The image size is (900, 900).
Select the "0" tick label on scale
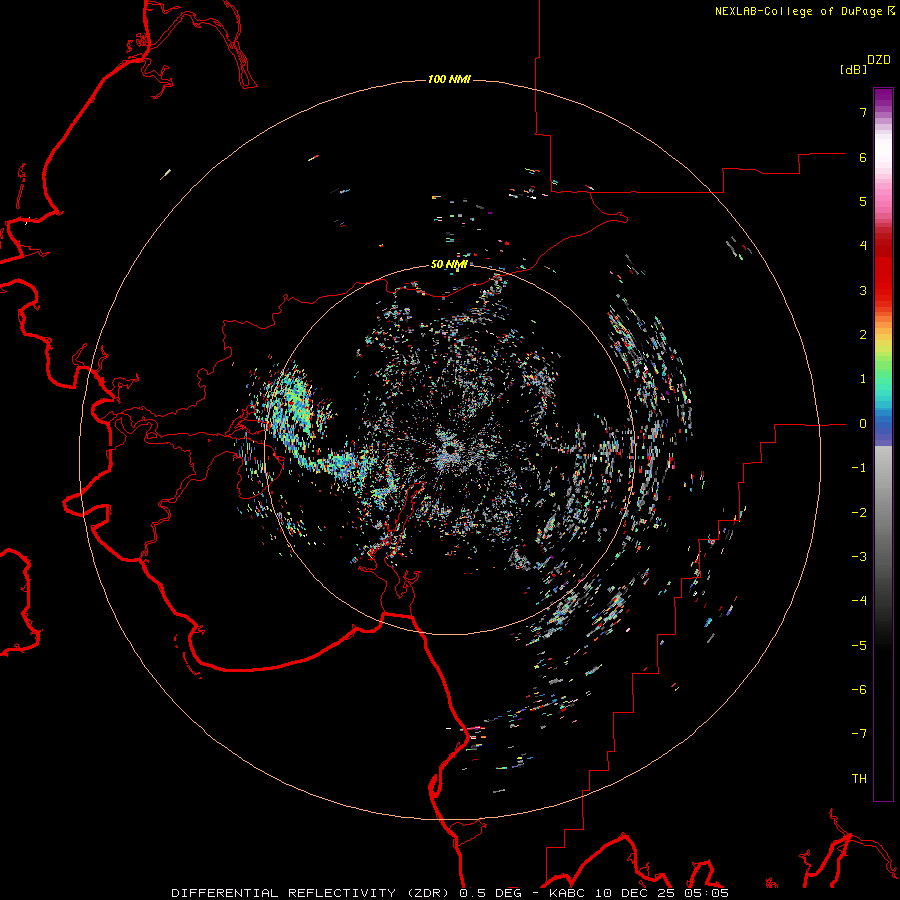[863, 424]
